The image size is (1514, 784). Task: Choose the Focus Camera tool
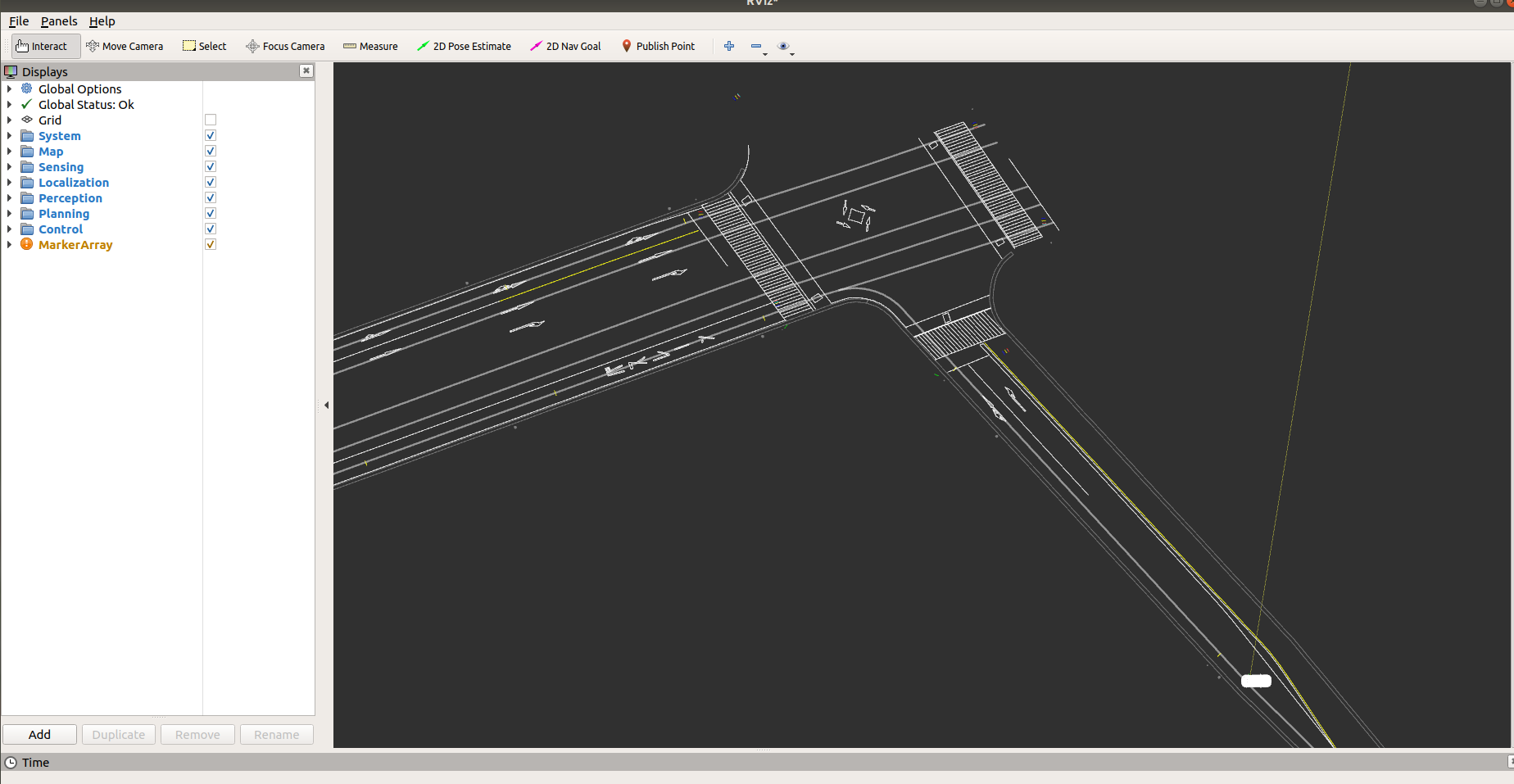click(x=284, y=46)
